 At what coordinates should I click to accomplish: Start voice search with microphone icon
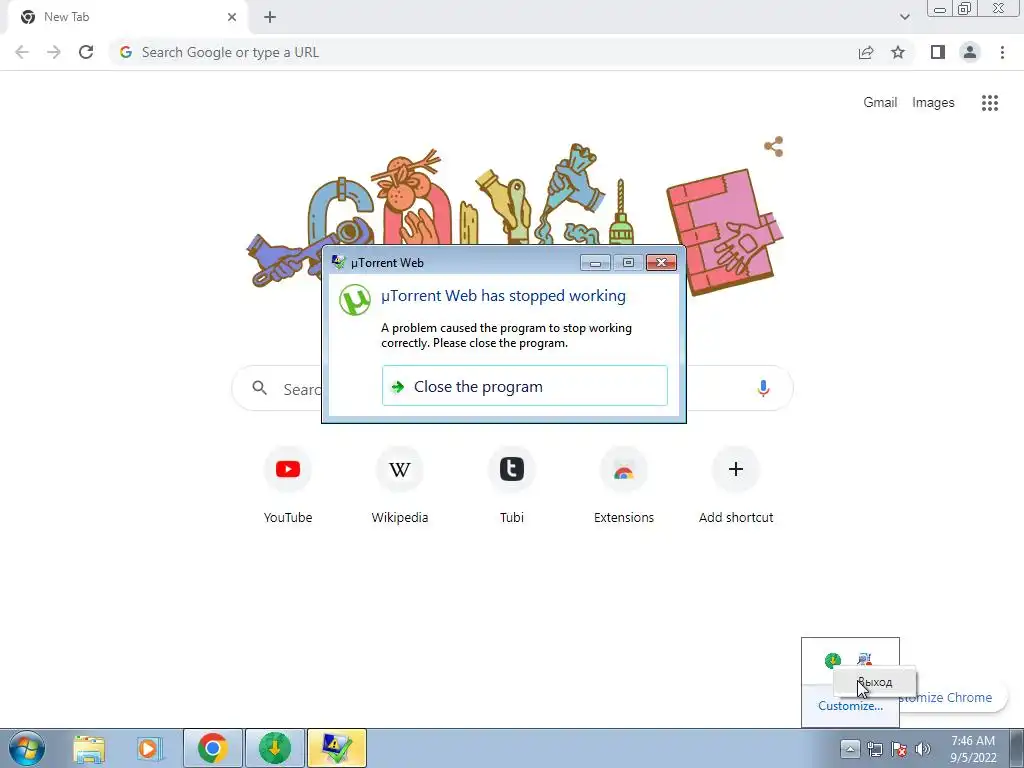tap(763, 389)
